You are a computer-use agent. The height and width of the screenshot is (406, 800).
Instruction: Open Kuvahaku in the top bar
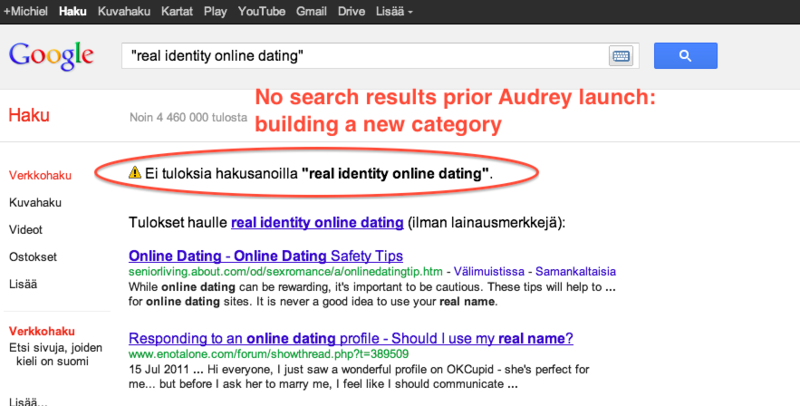[124, 11]
